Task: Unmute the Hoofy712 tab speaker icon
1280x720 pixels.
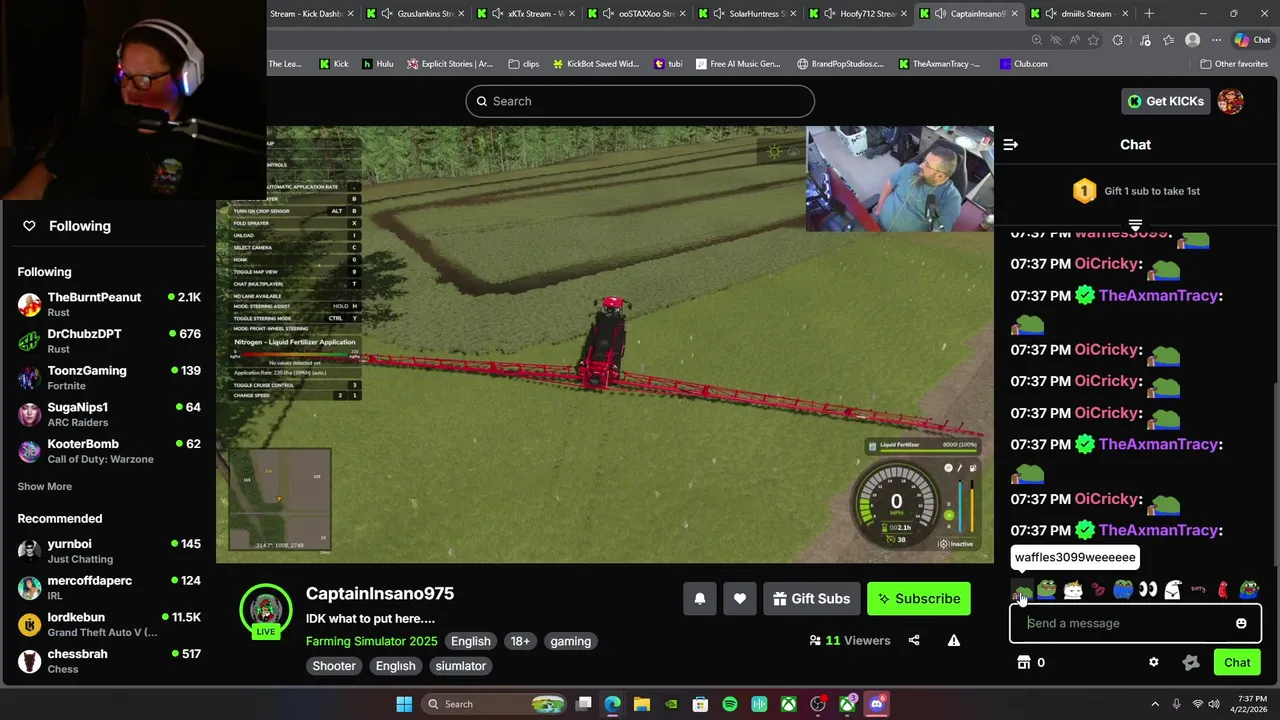Action: tap(830, 14)
